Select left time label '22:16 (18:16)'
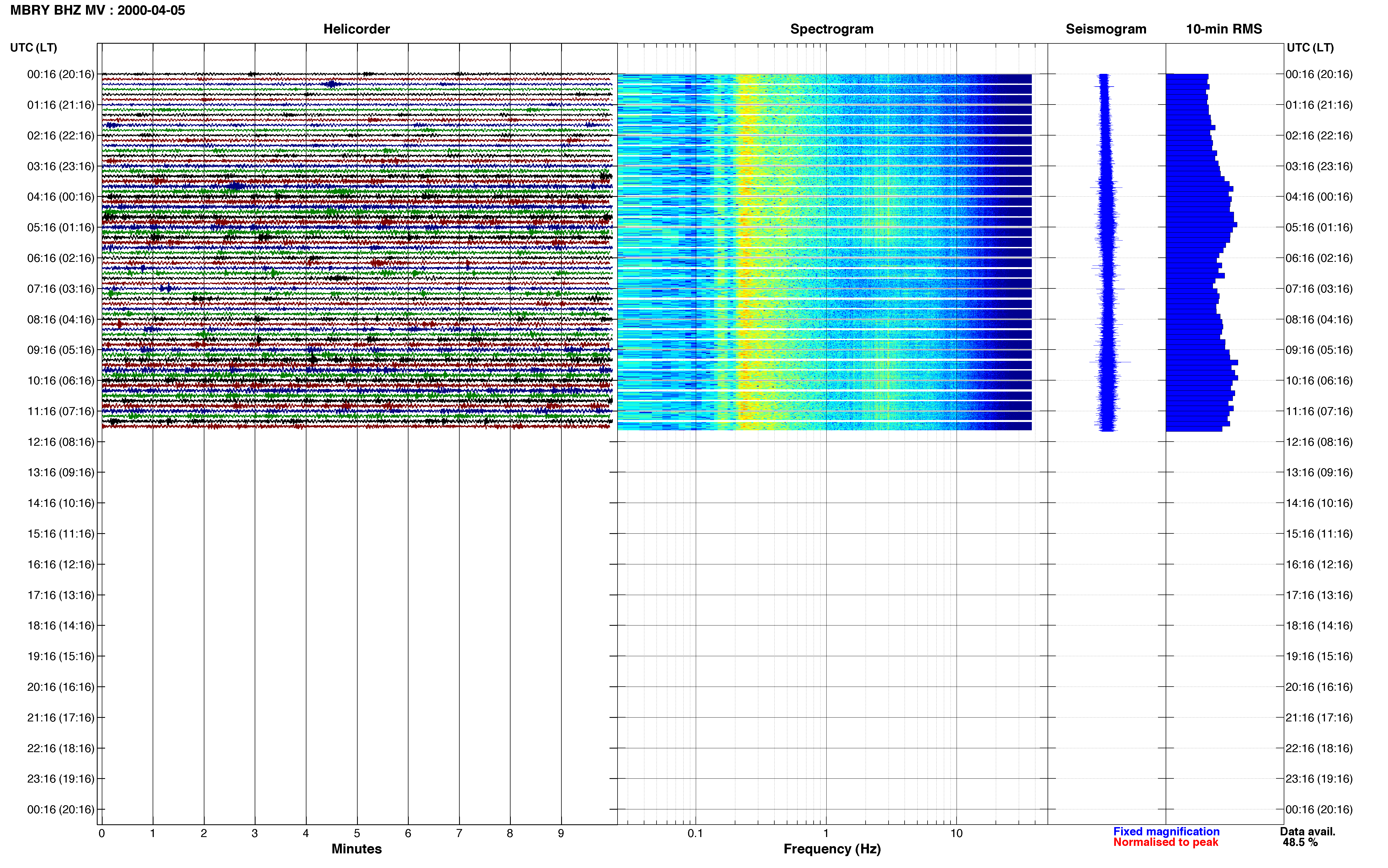The image size is (1388, 868). (x=61, y=748)
